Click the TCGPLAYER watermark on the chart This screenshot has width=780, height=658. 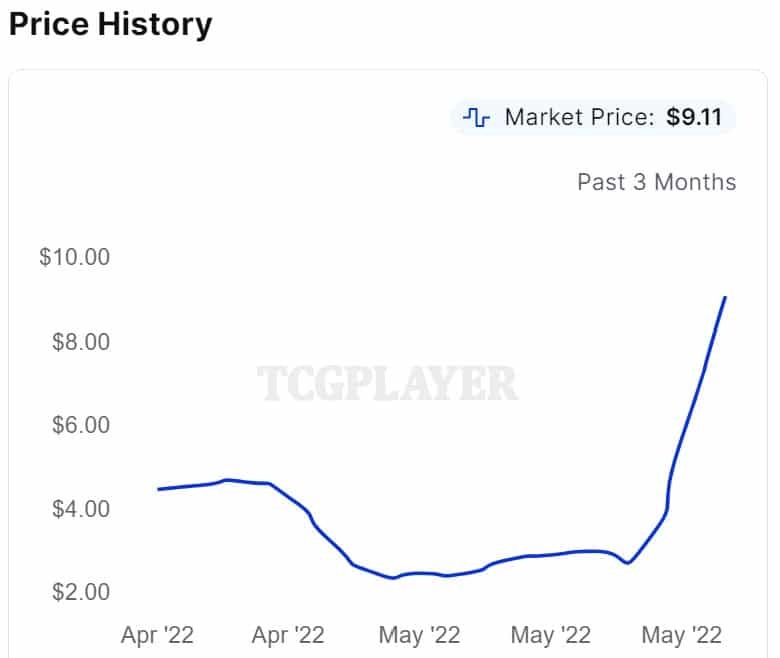point(388,383)
